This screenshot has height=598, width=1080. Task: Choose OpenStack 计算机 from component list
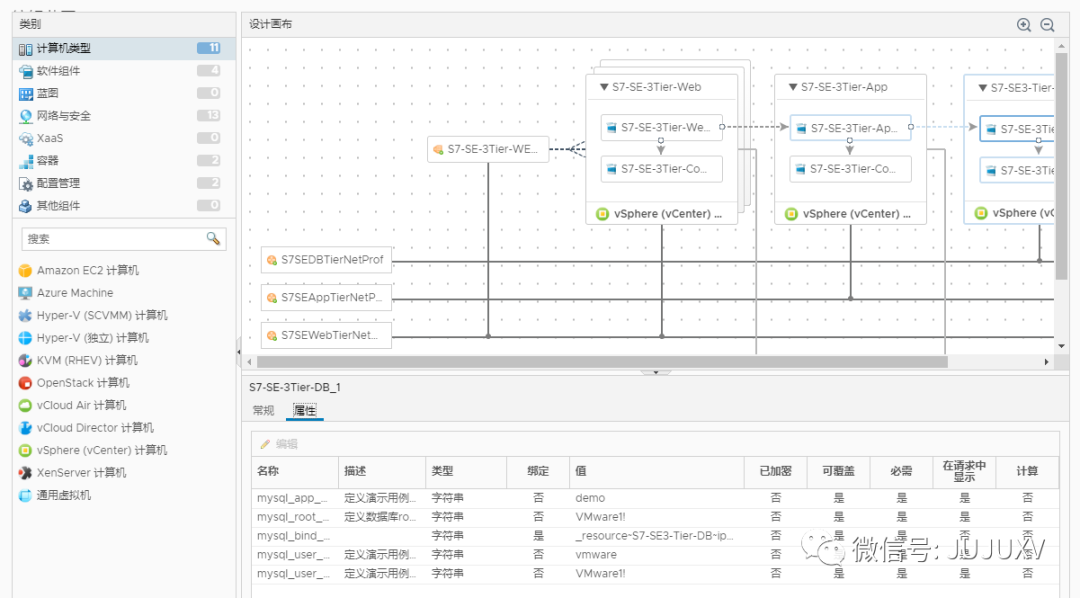pos(82,383)
